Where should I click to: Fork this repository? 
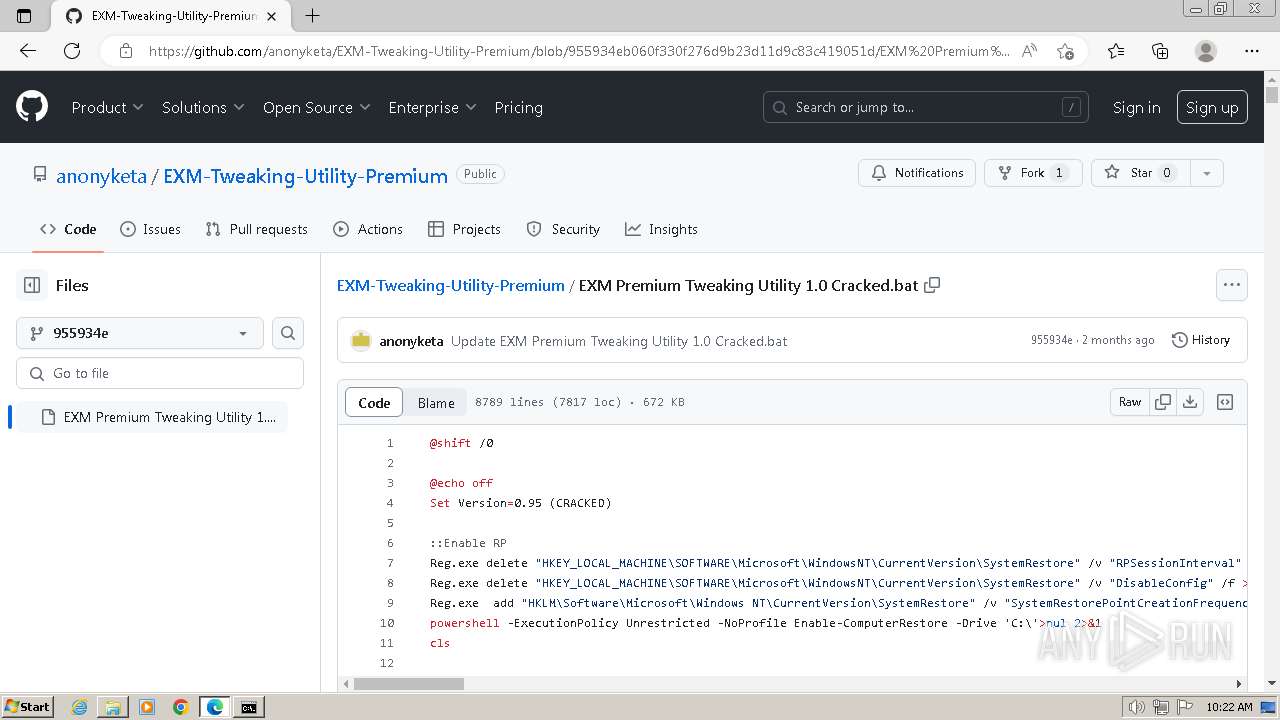click(x=1033, y=173)
